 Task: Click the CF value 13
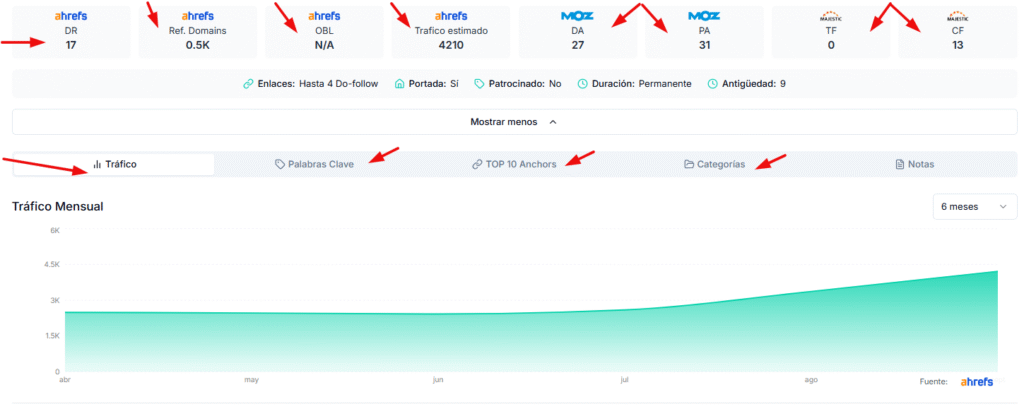coord(957,45)
